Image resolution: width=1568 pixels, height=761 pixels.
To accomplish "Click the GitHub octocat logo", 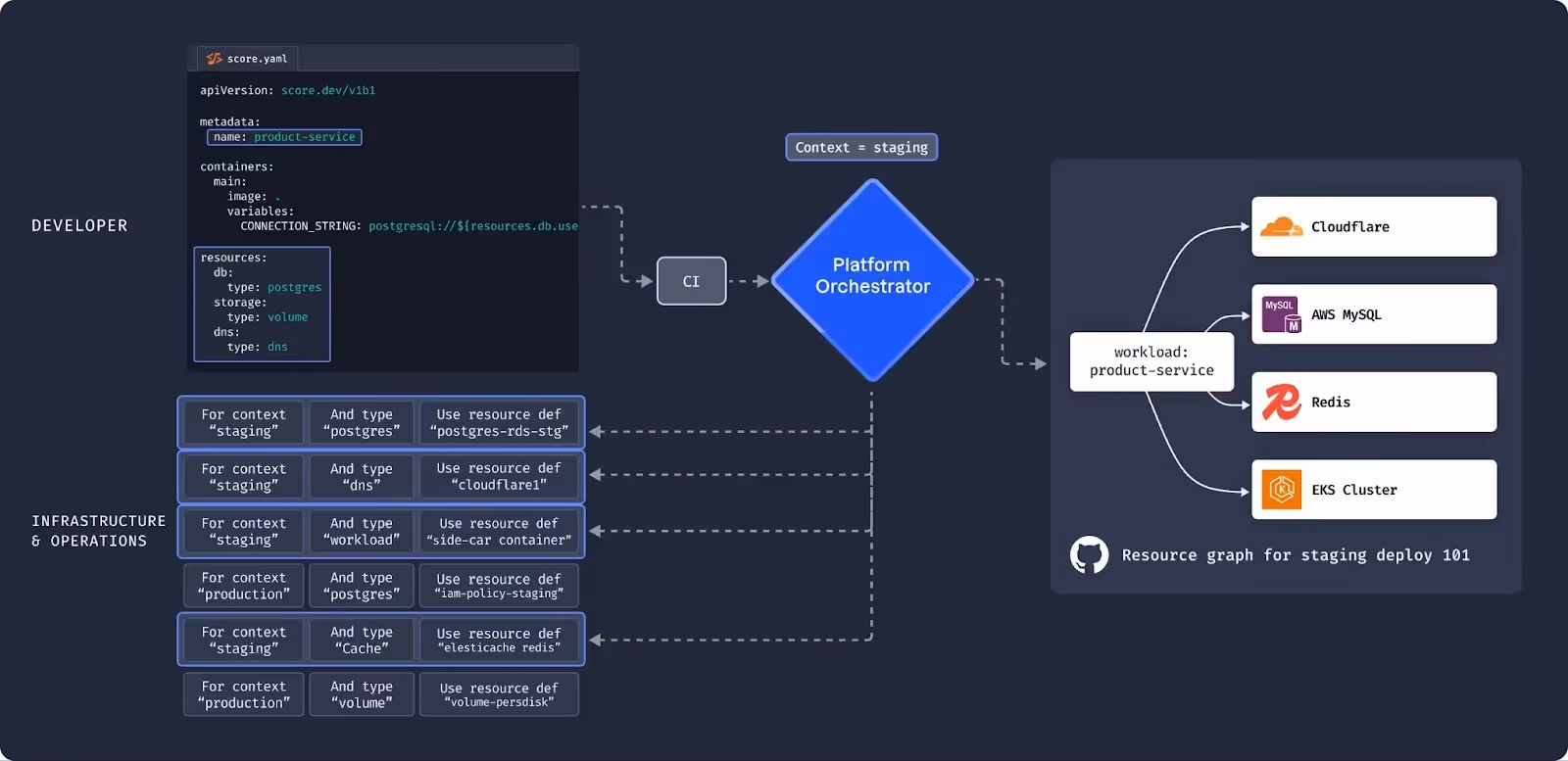I will (1089, 555).
